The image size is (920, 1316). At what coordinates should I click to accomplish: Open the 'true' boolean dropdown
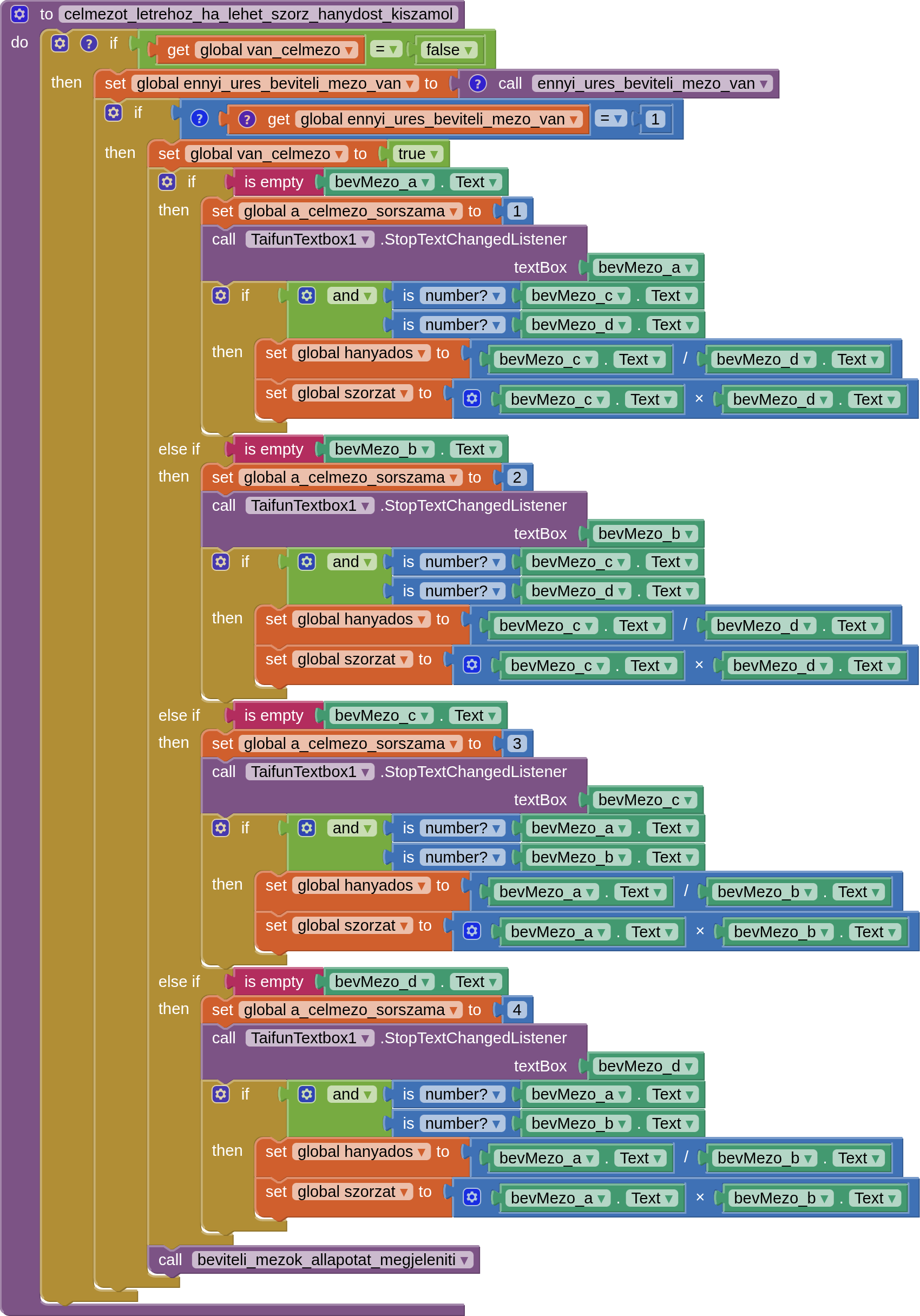coord(435,154)
